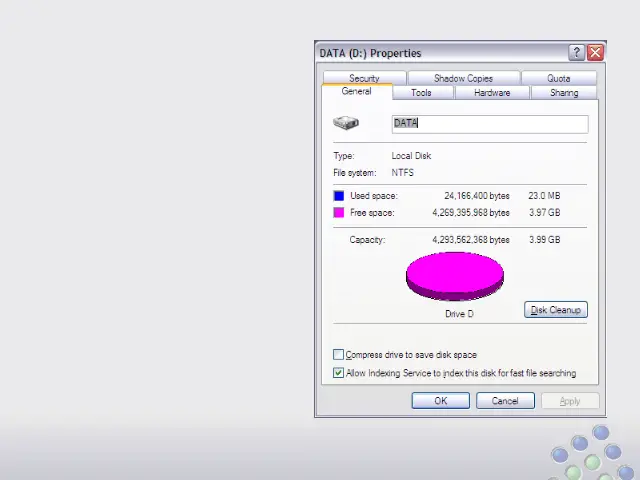
Task: Click the question mark help button
Action: click(576, 53)
